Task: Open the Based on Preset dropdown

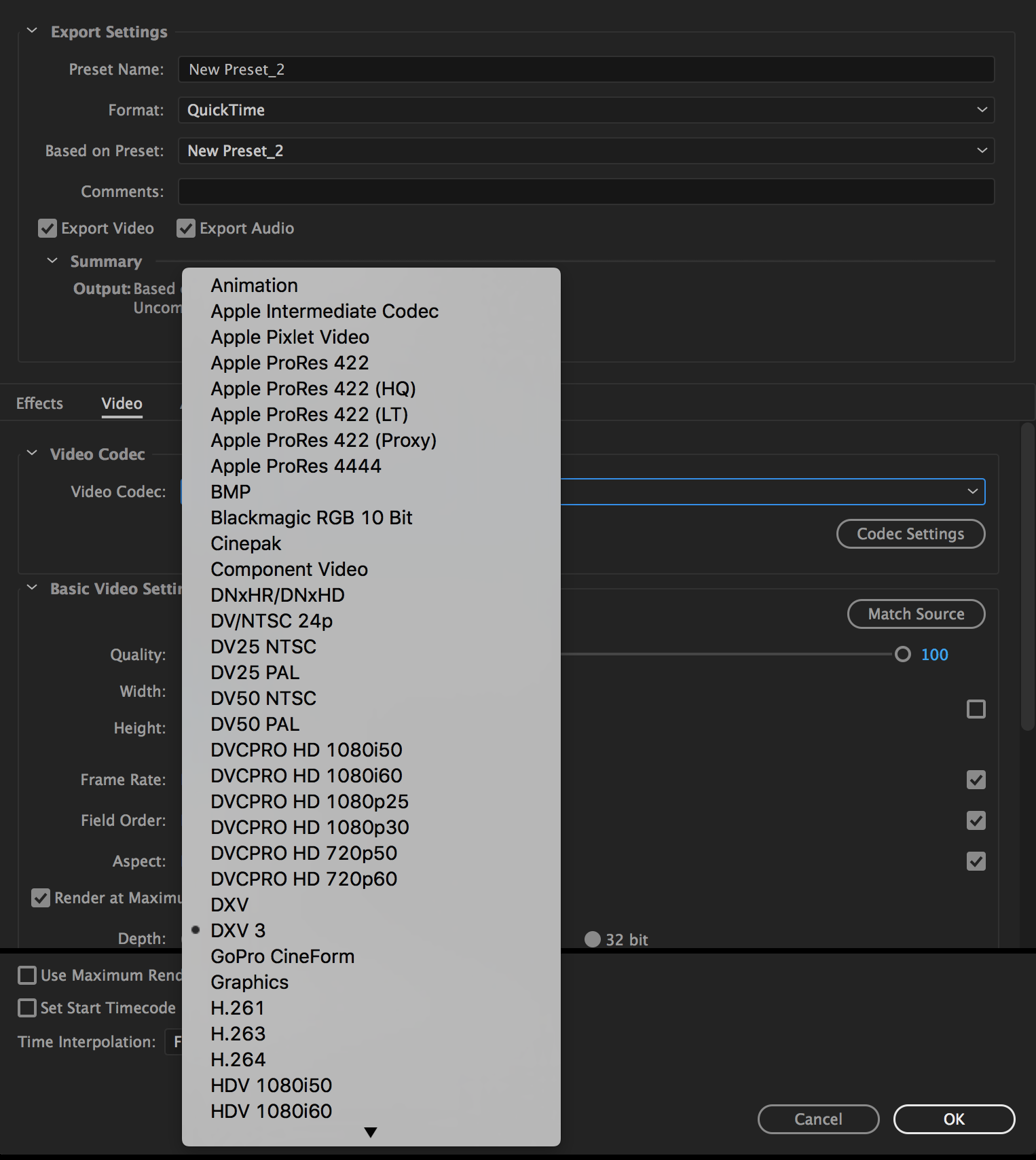Action: [586, 151]
